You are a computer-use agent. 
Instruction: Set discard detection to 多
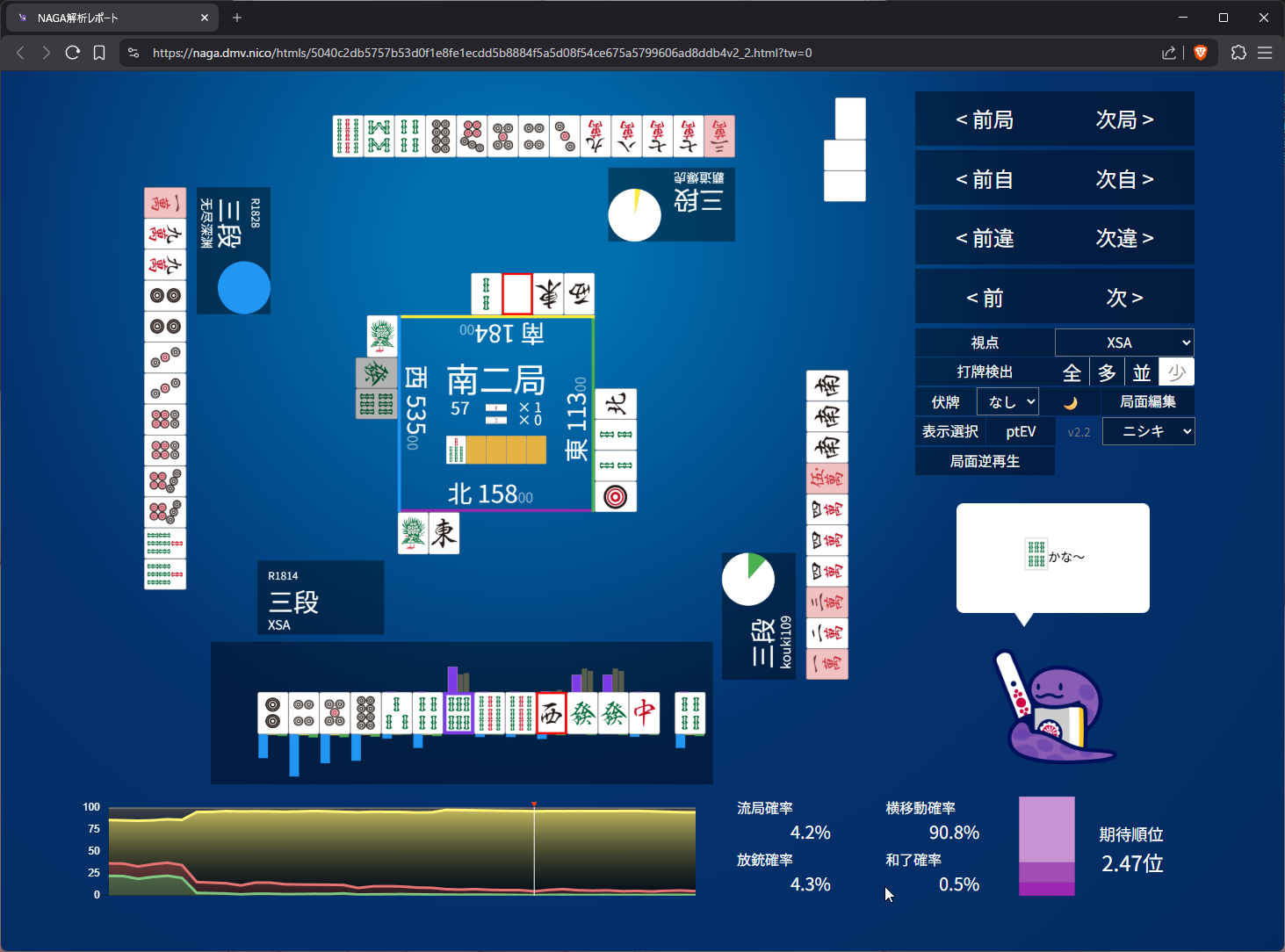click(1107, 372)
